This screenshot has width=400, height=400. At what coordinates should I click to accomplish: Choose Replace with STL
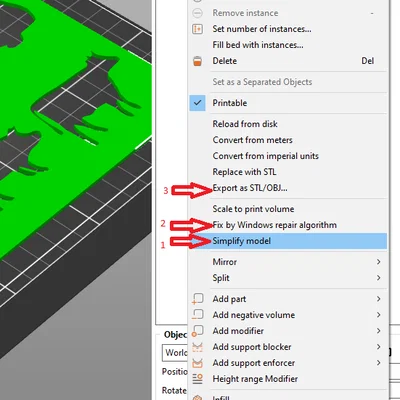[244, 172]
